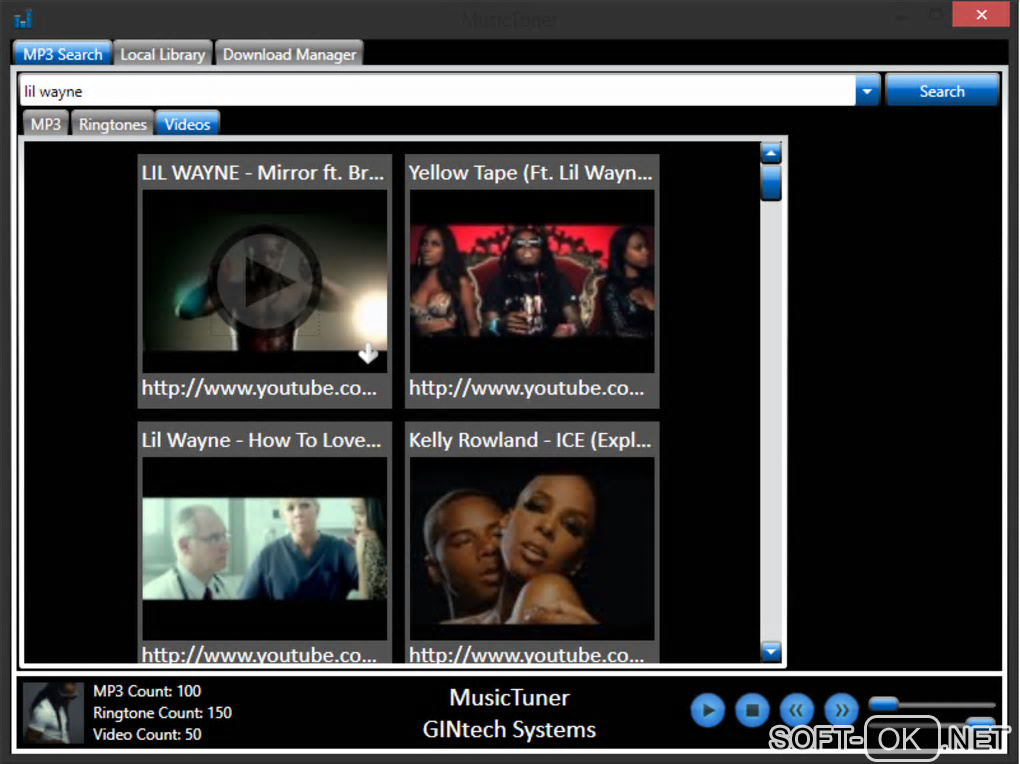Click the playback slider handle

[x=884, y=703]
